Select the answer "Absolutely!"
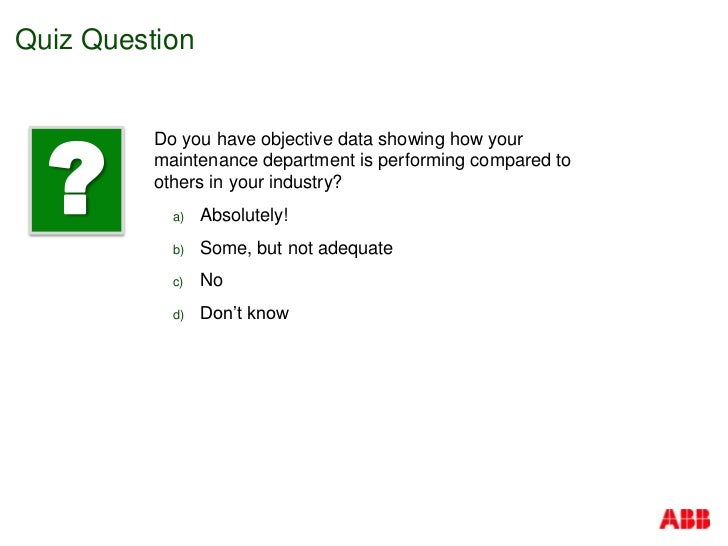 (244, 215)
